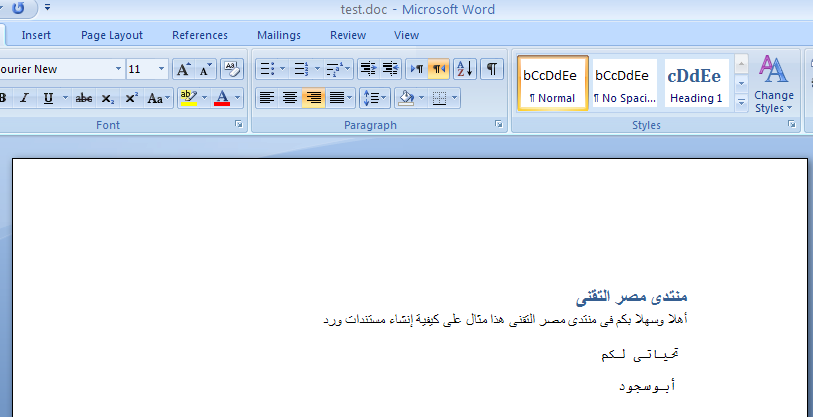Open highlight color dropdown arrow
The width and height of the screenshot is (813, 417).
coord(204,98)
